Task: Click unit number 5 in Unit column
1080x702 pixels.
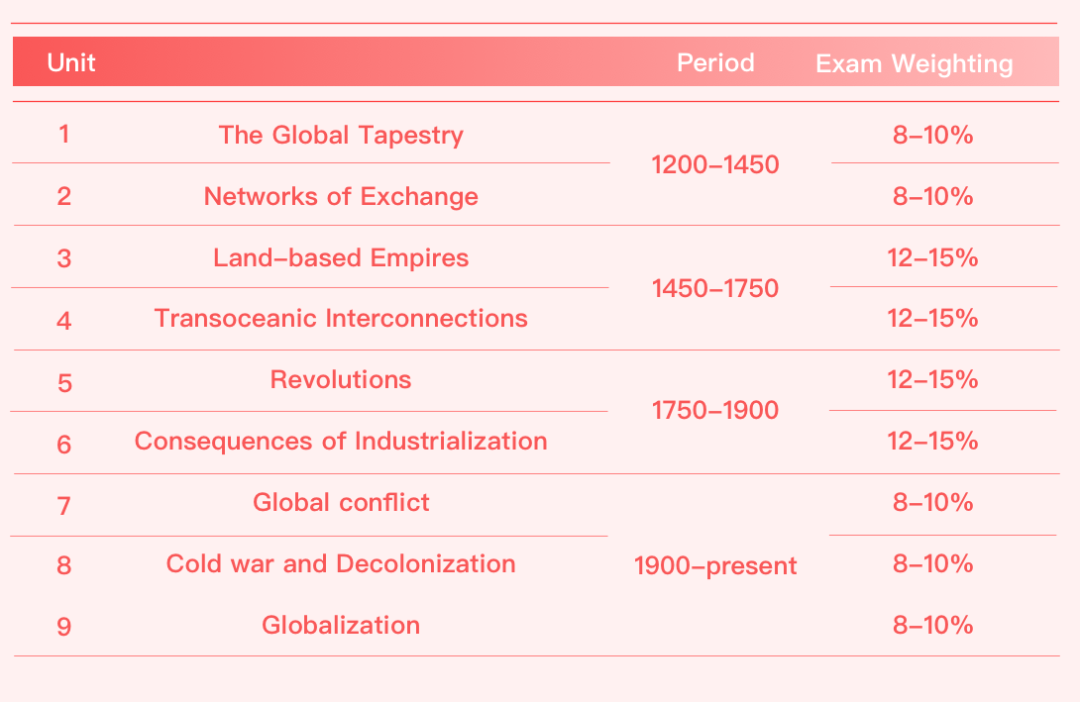Action: point(64,382)
